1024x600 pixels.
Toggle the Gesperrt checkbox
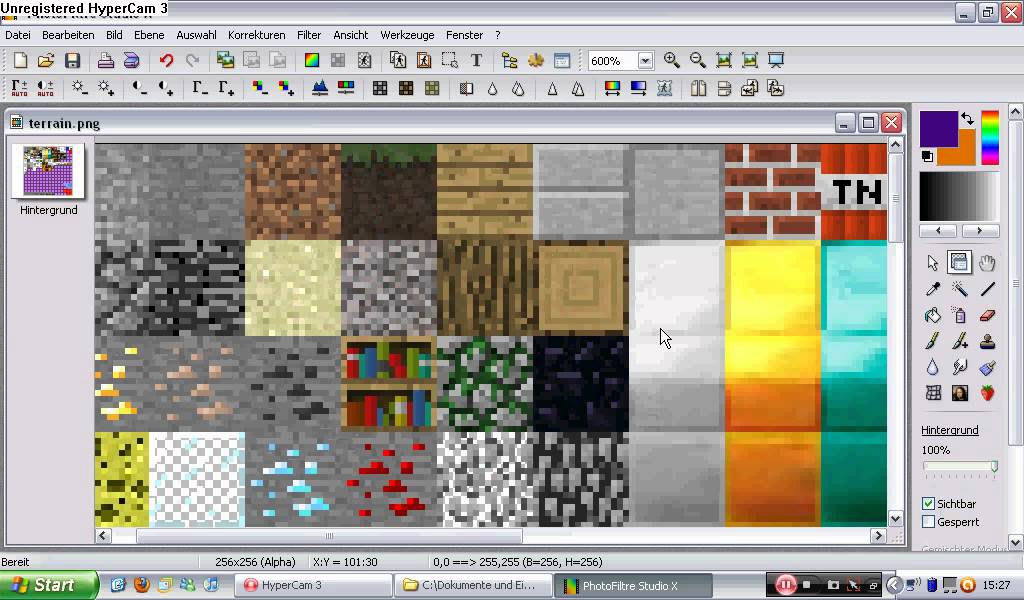point(928,522)
